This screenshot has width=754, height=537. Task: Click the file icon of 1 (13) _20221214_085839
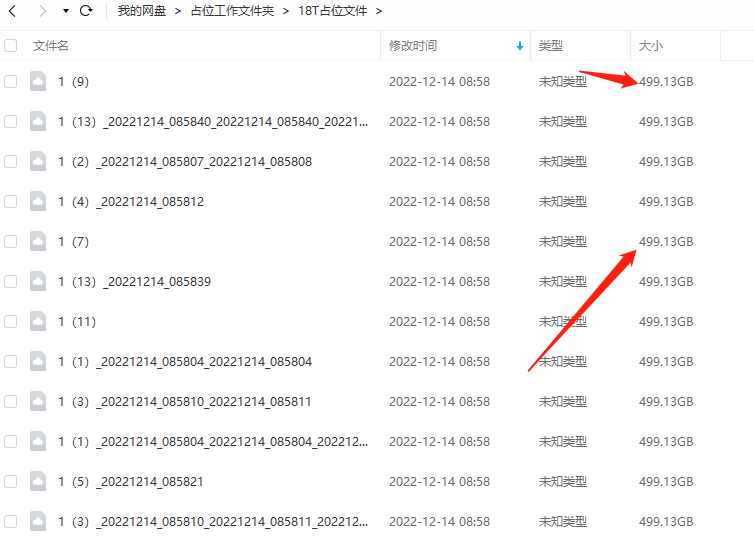38,281
